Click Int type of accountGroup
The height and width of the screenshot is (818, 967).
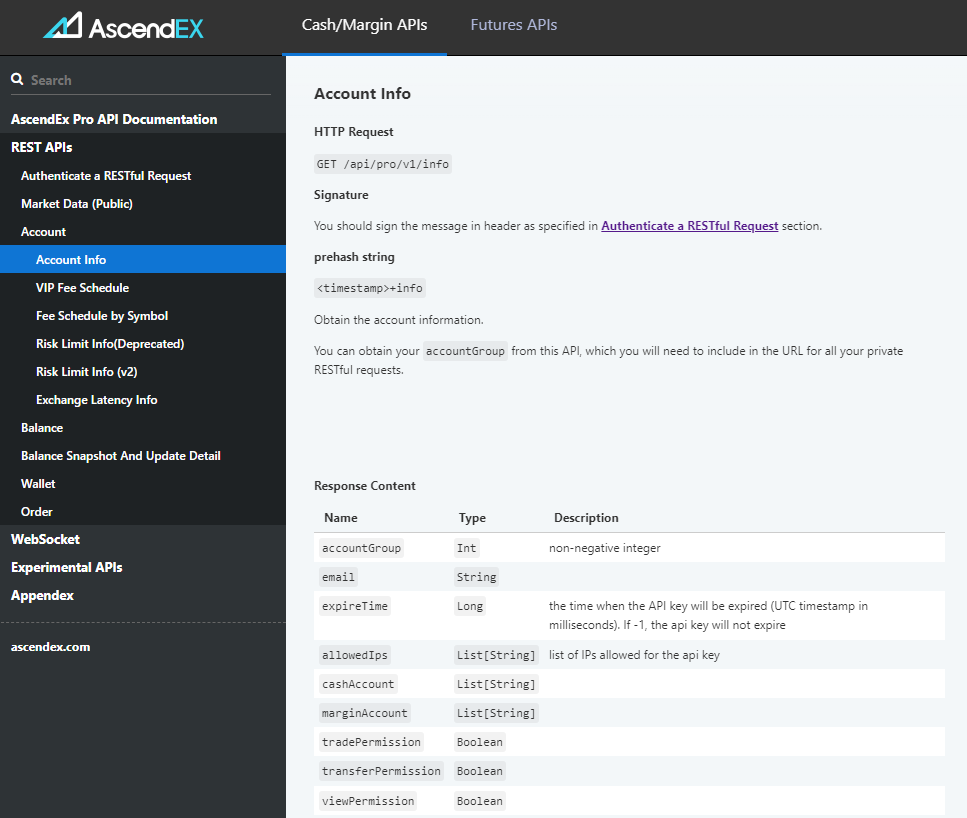tap(466, 548)
